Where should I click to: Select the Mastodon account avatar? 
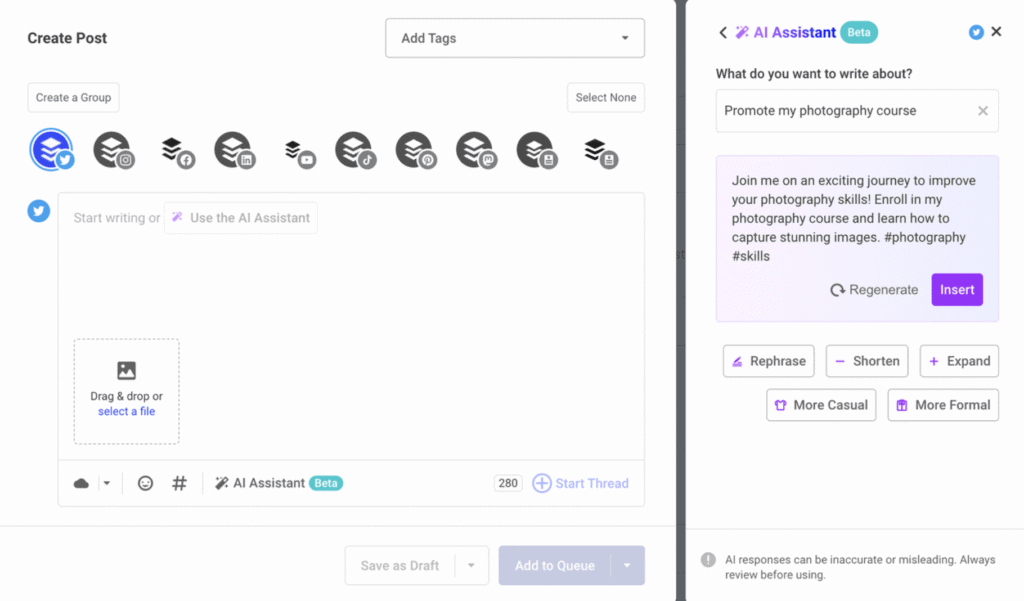pos(476,150)
